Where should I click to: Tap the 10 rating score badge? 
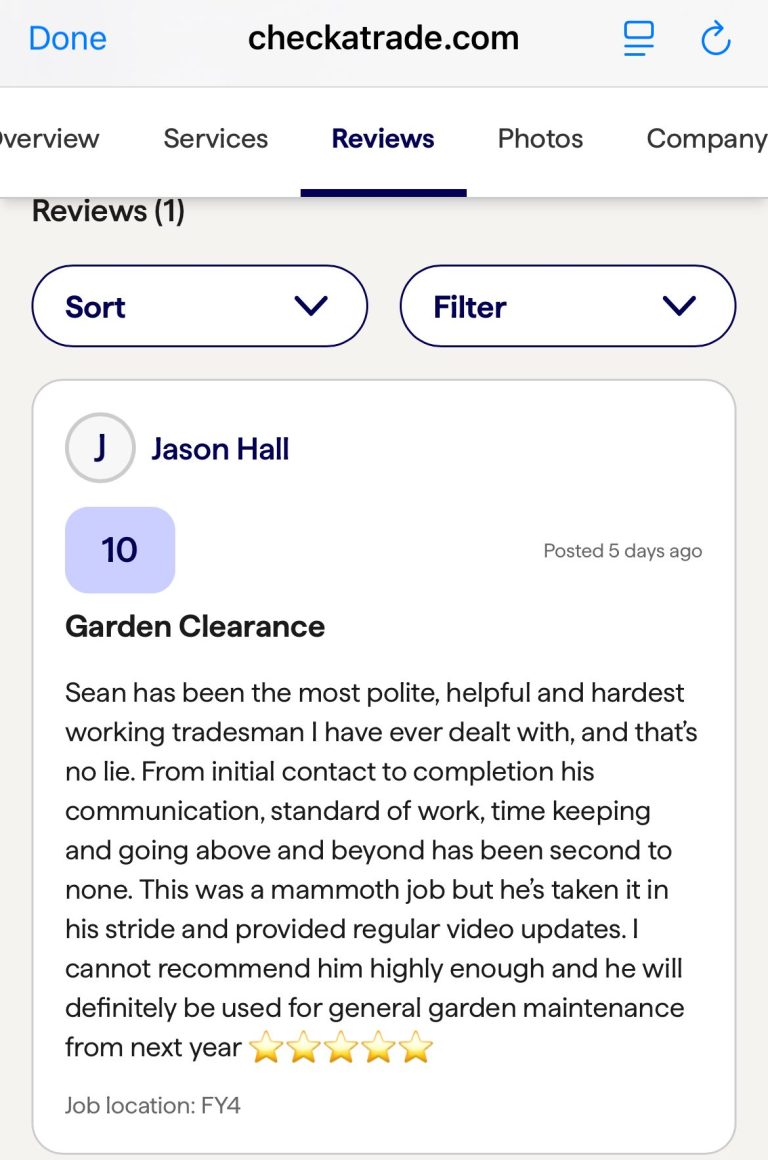[x=120, y=550]
